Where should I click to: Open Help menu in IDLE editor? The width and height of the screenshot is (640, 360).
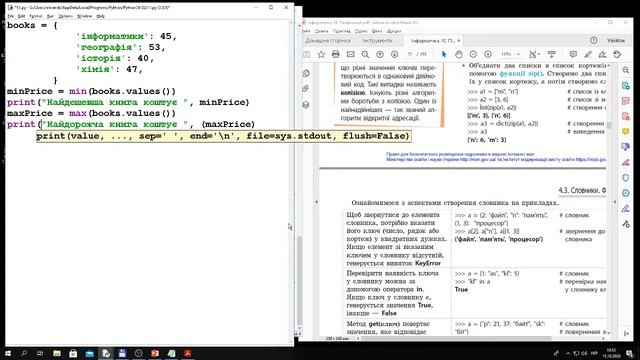click(101, 16)
